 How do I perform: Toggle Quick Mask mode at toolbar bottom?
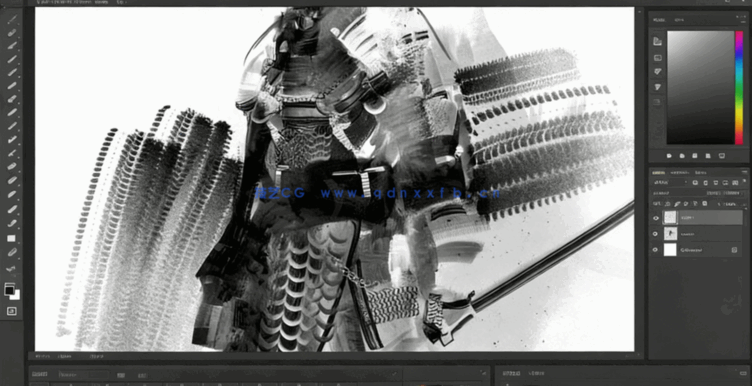11,311
